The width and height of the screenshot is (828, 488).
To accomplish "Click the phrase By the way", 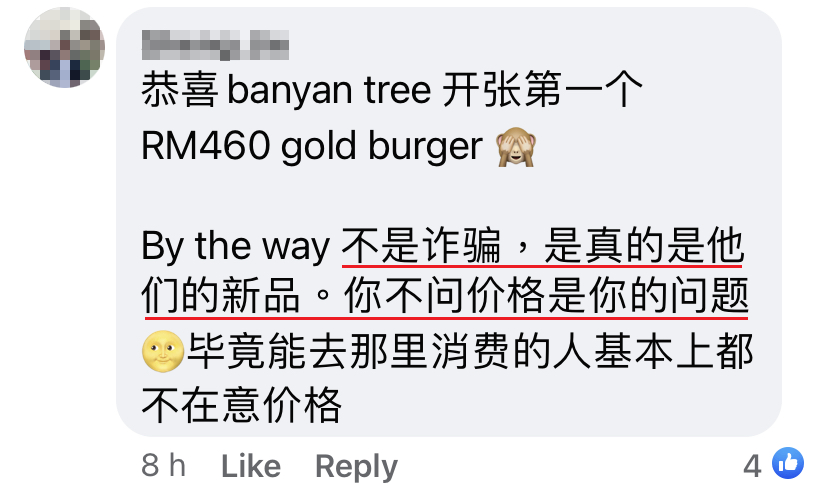I will [x=236, y=247].
